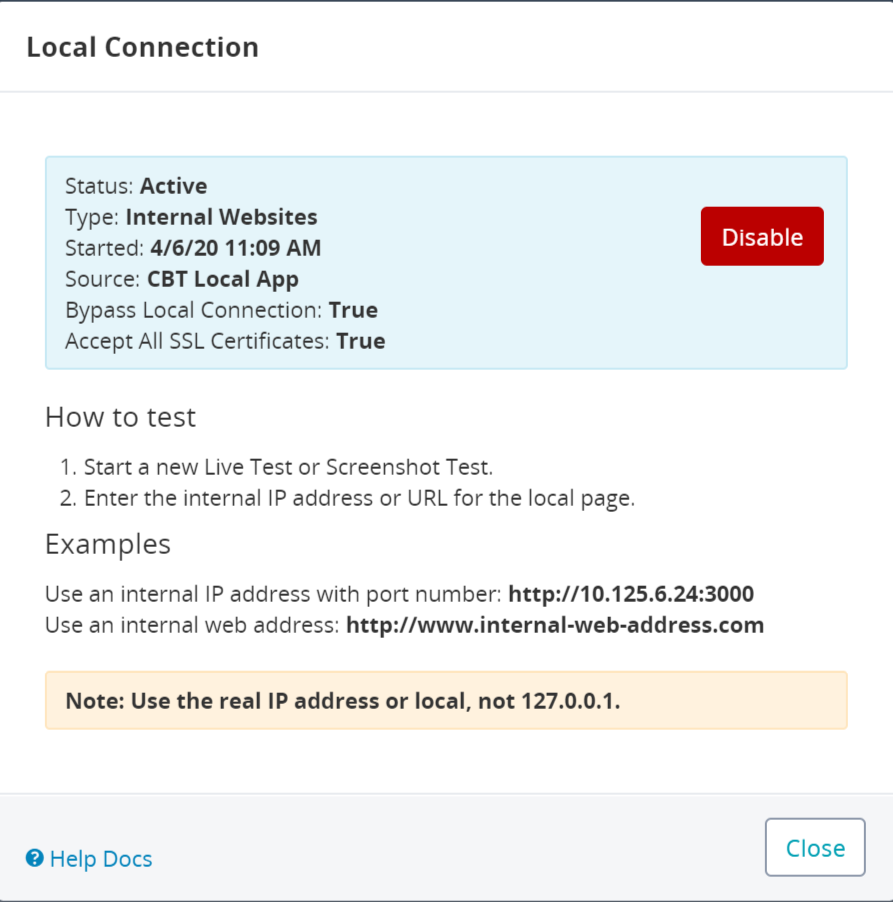
Task: Click the Type: Internal Websites text
Action: [191, 217]
